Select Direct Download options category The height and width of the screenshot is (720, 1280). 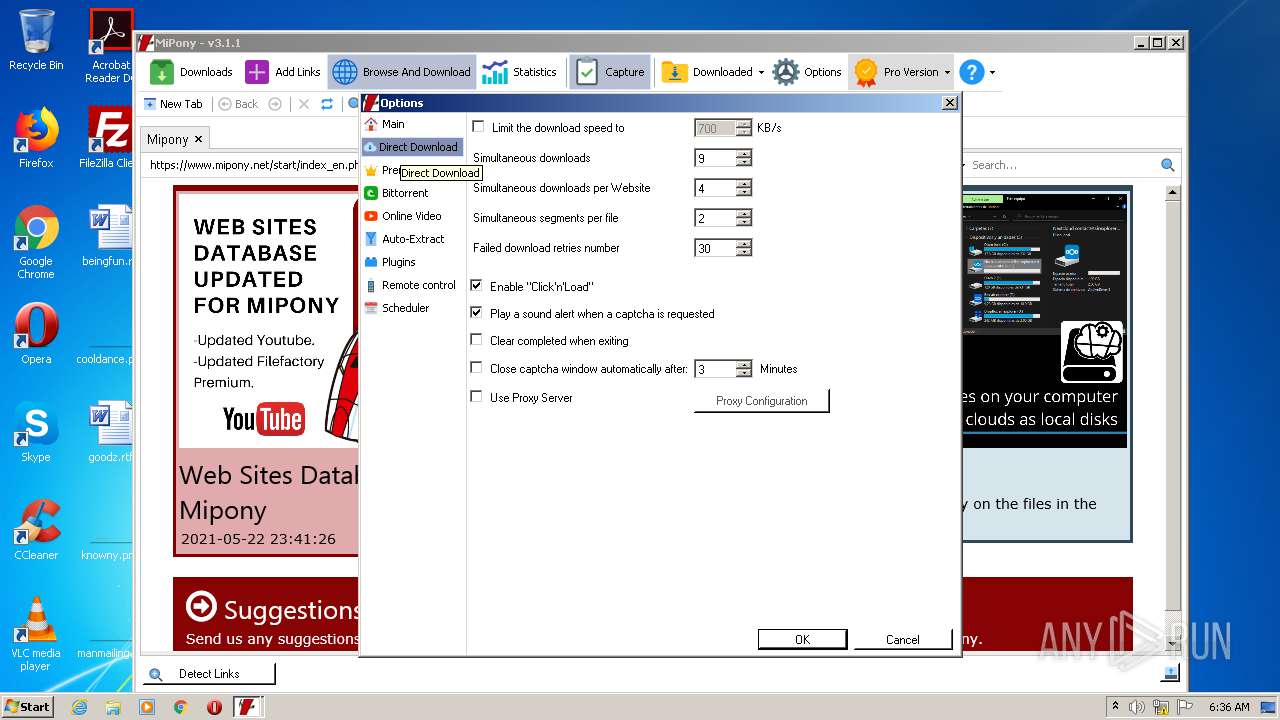point(412,147)
